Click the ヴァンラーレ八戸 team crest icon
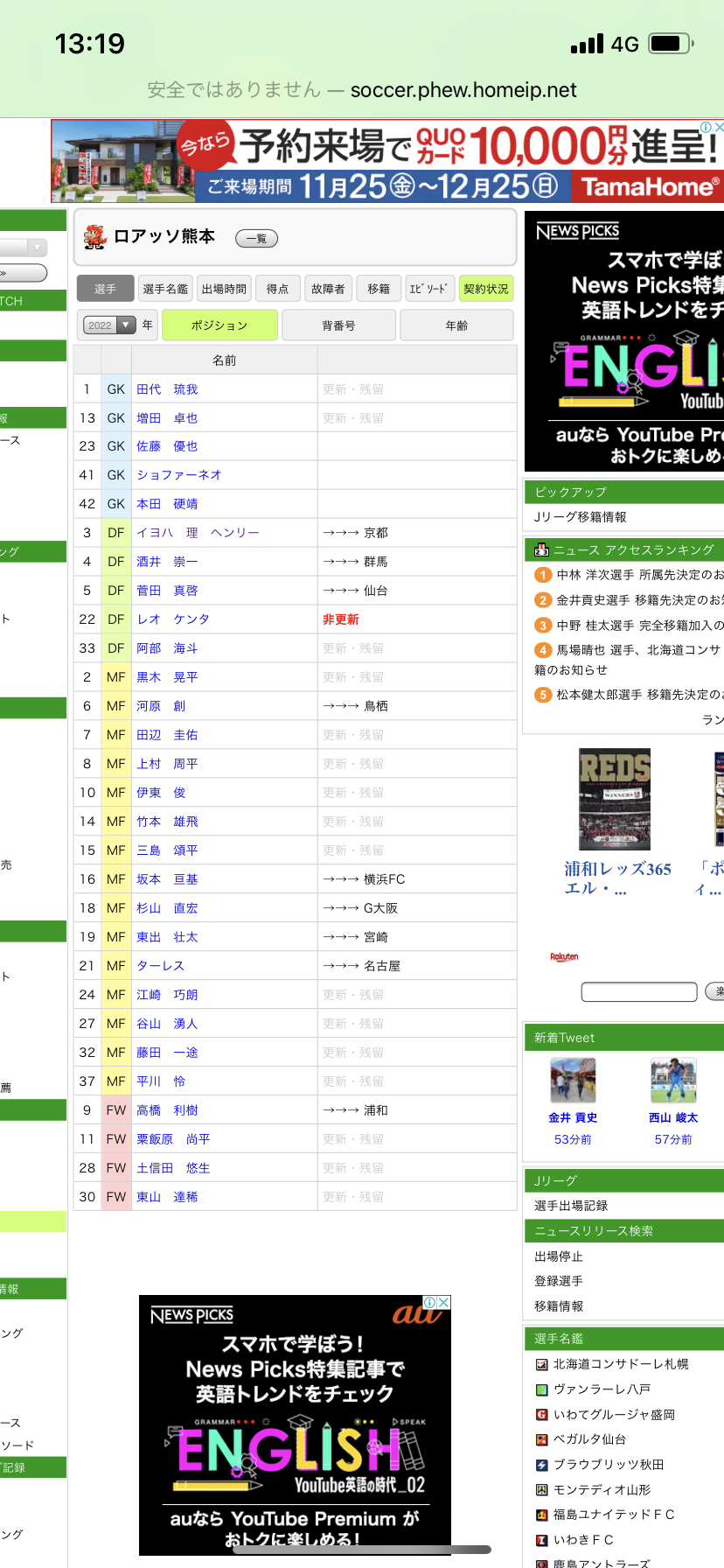This screenshot has height=1568, width=724. coord(541,1389)
